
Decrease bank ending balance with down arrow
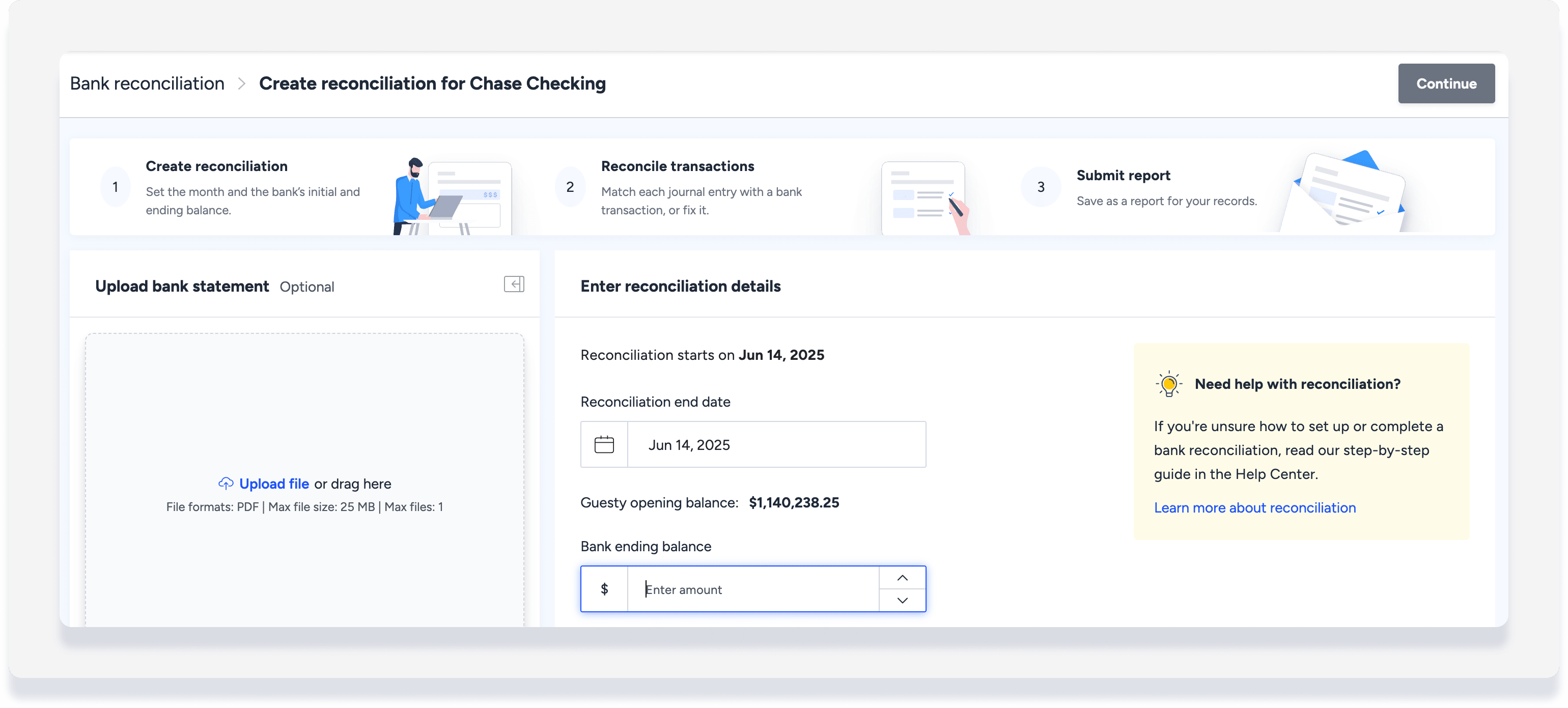902,601
